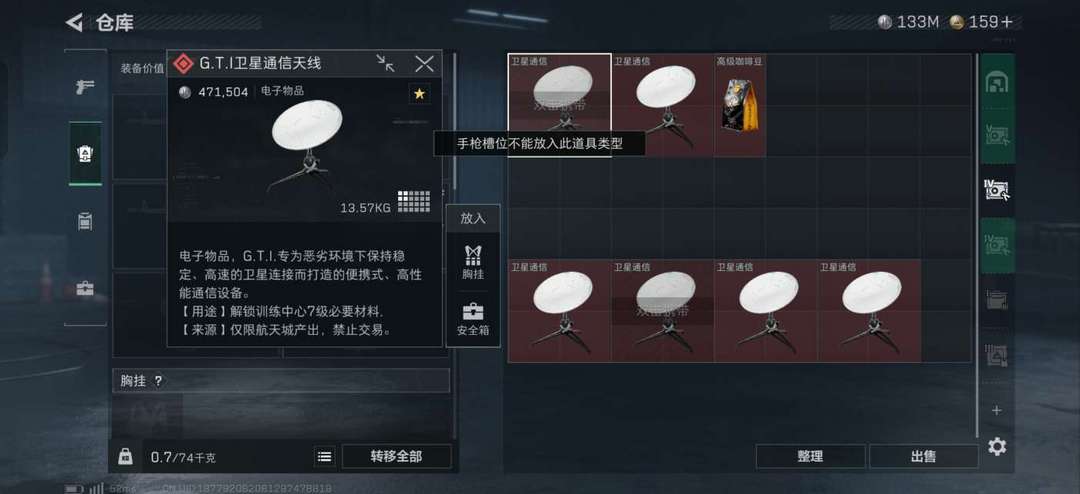Select the pistol category in left sidebar

click(85, 87)
